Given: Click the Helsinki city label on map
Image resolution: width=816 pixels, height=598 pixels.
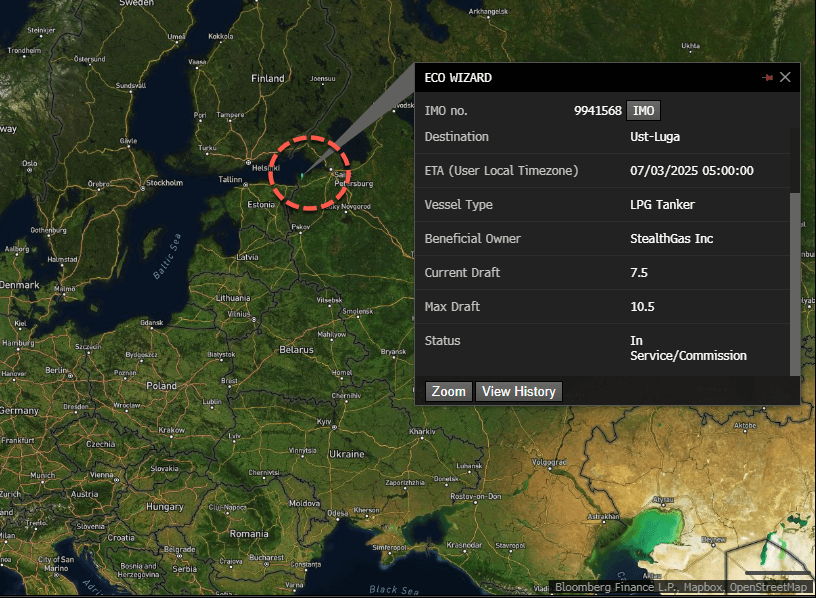Looking at the screenshot, I should tap(265, 168).
